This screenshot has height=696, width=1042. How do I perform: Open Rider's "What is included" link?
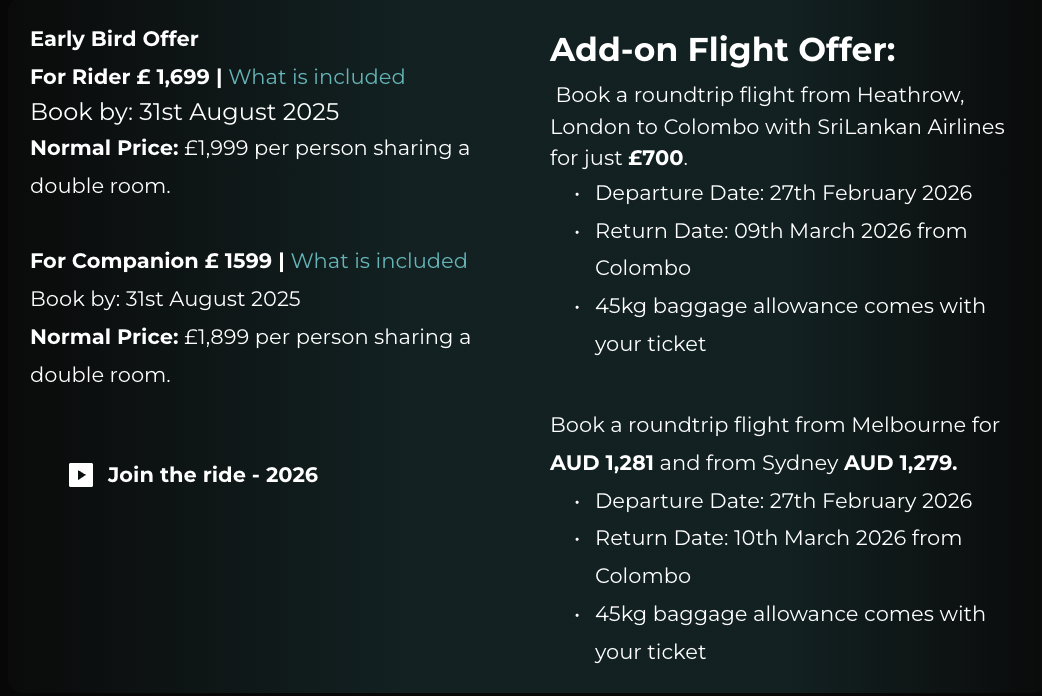point(317,77)
